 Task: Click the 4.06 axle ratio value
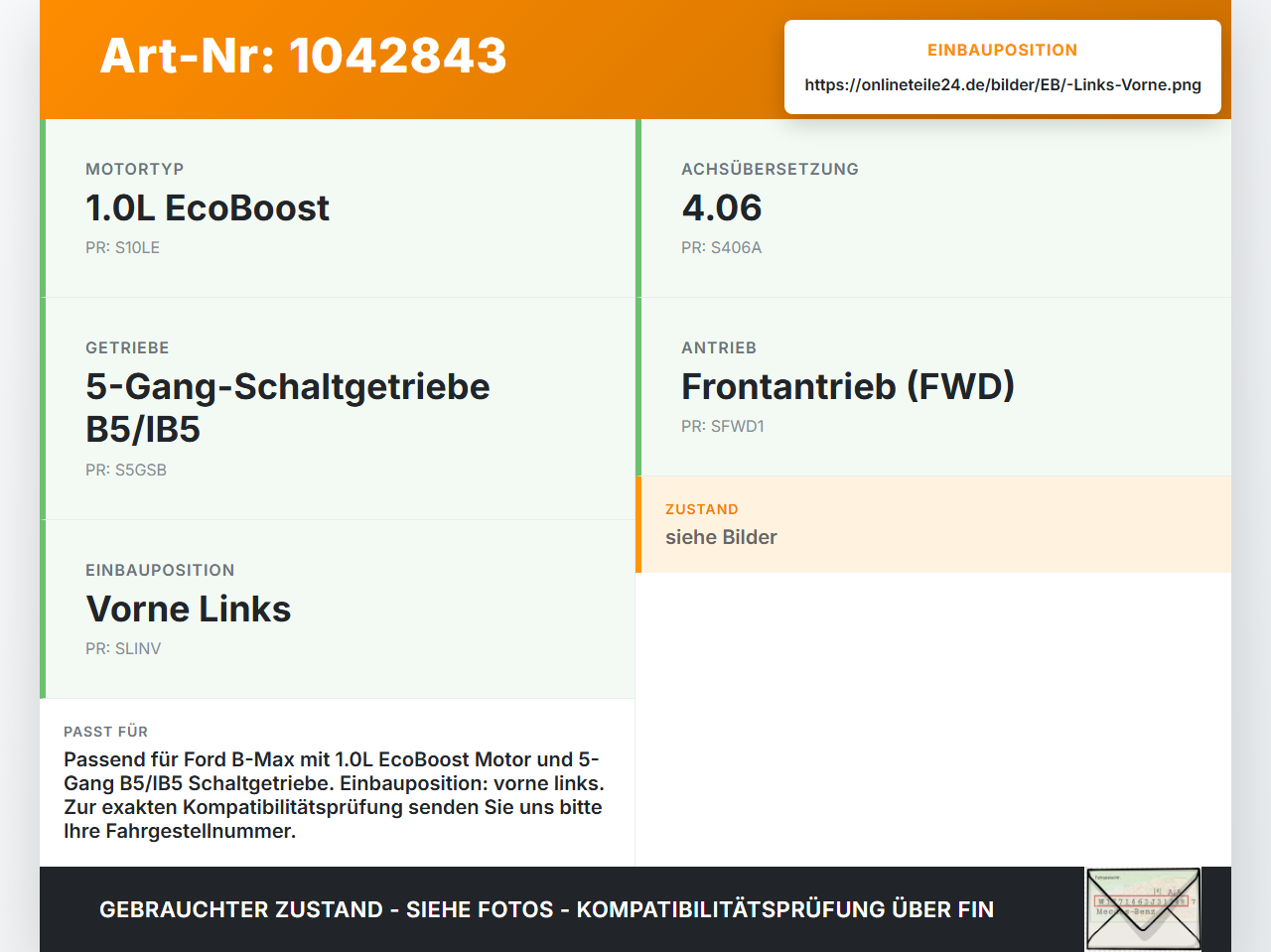[722, 207]
